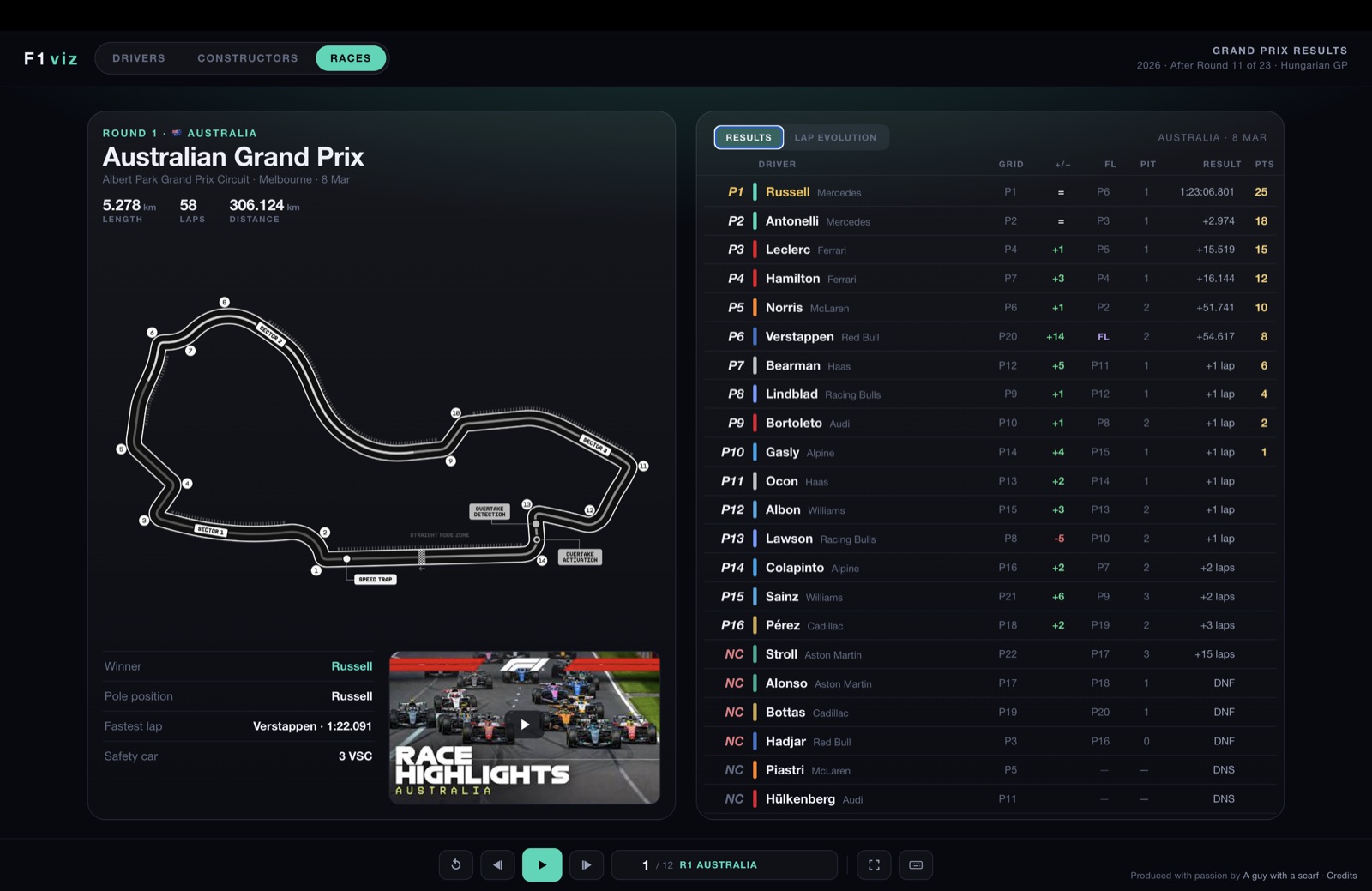Open the Lap Evolution tab
This screenshot has width=1372, height=891.
coord(835,137)
